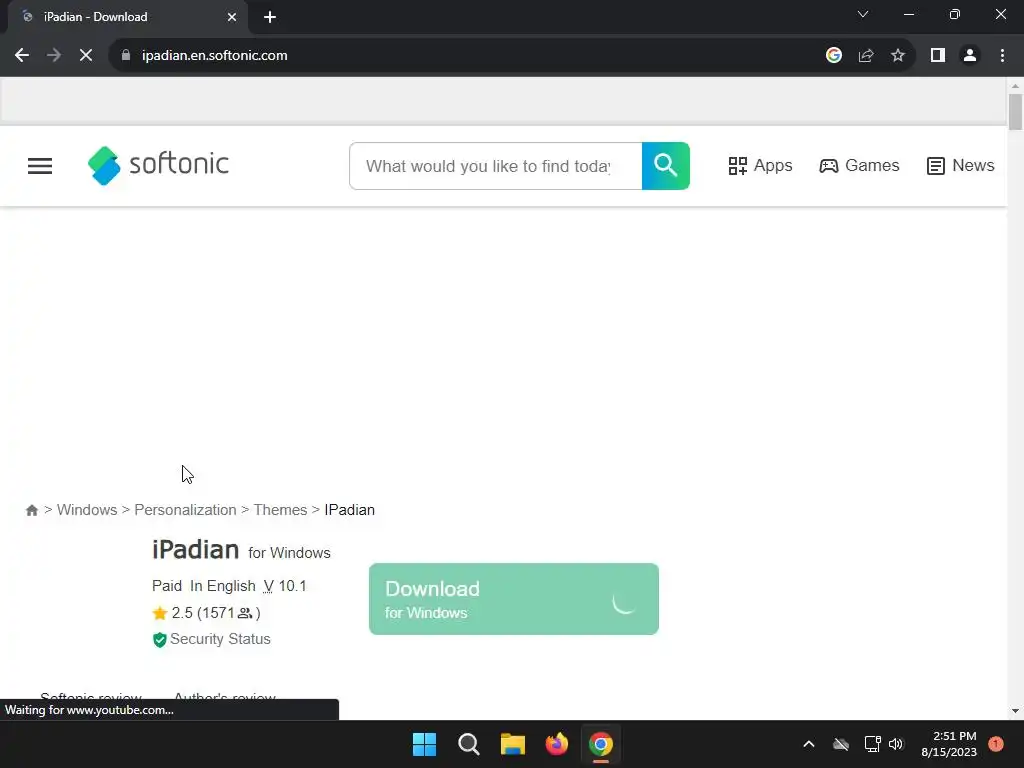
Task: Open the clock showing 2:51 PM
Action: pyautogui.click(x=949, y=744)
